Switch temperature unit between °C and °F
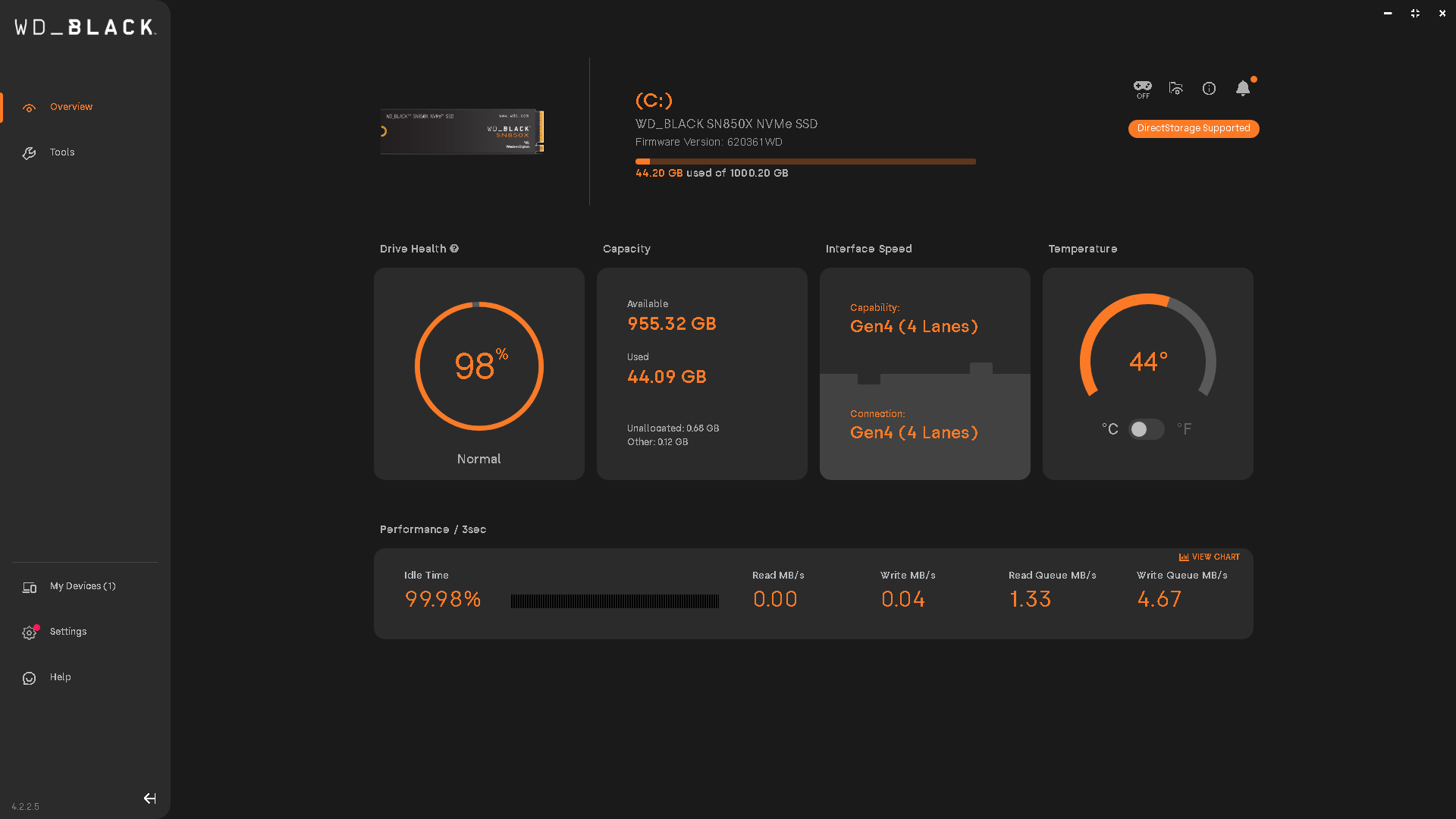The width and height of the screenshot is (1456, 819). [x=1147, y=429]
